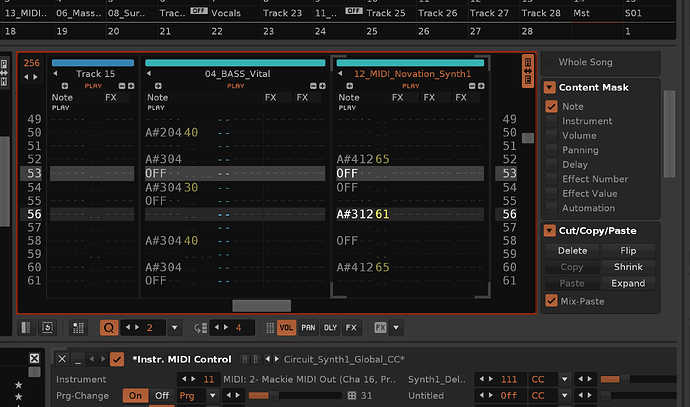Enable the Volume content mask checkbox
The height and width of the screenshot is (407, 690).
[551, 136]
